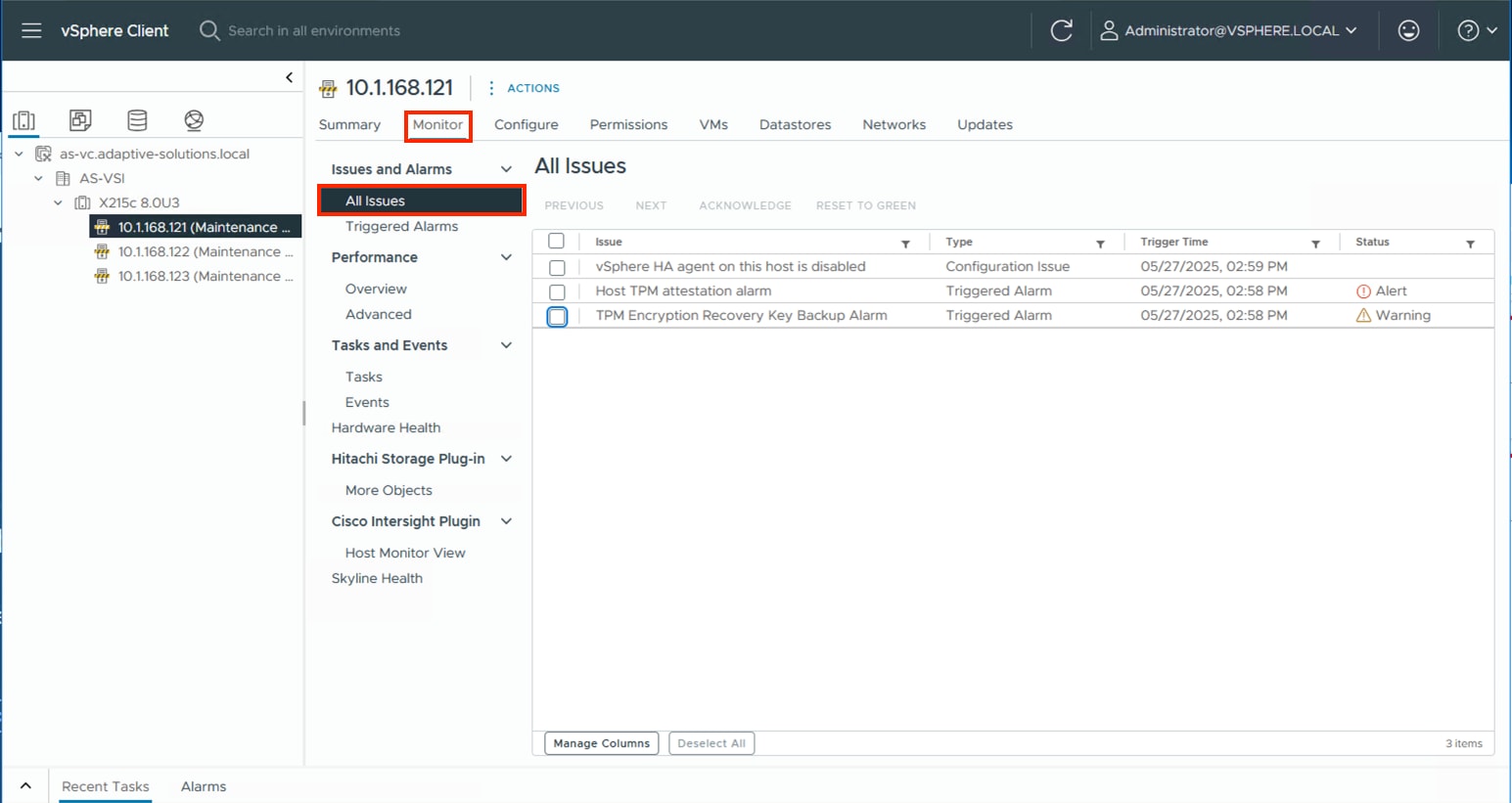Switch to VMs and Templates inventory icon
Screen dimensions: 1512x803
coord(80,120)
